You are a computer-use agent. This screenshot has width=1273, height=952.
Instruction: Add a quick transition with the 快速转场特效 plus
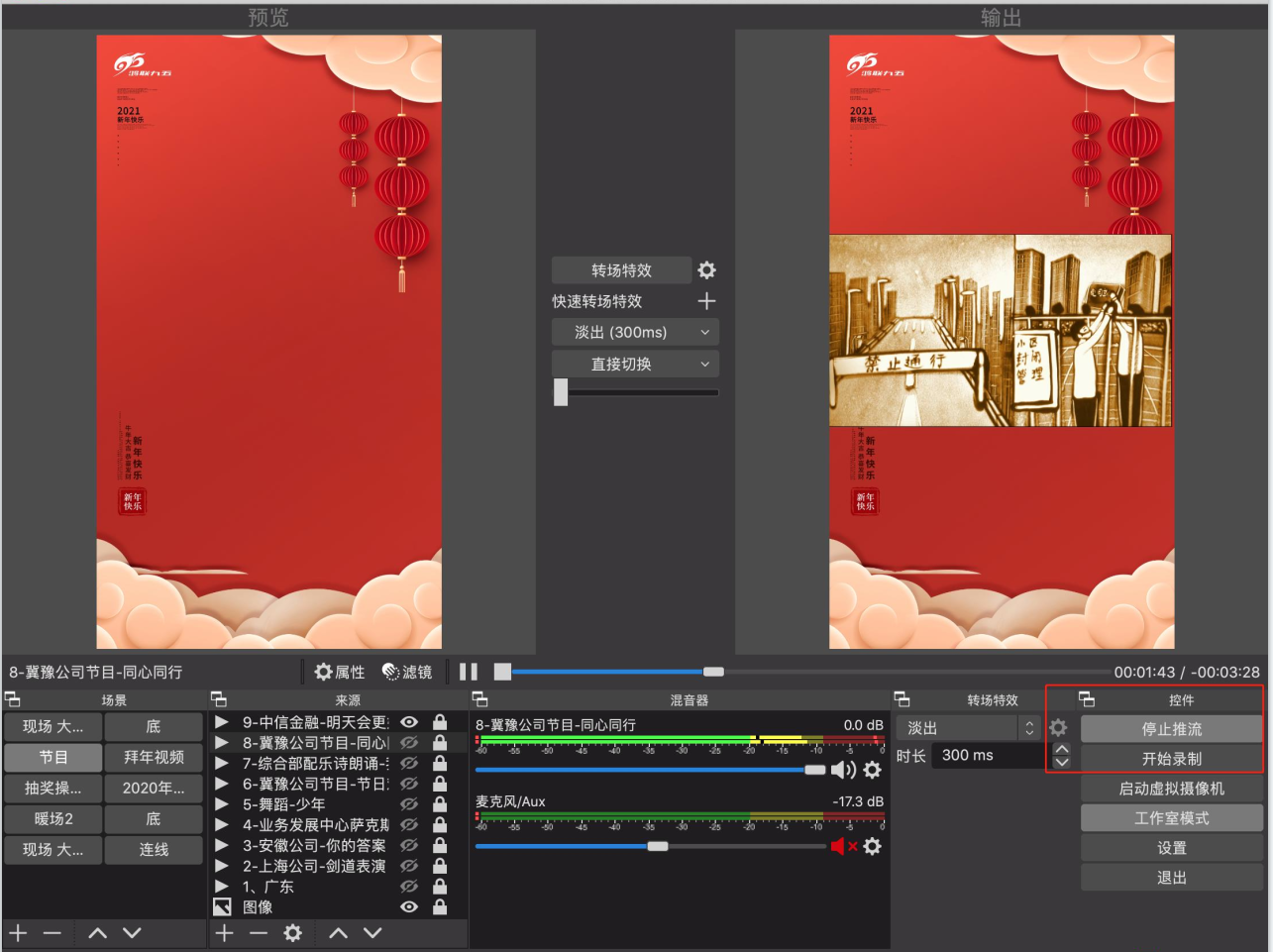[x=706, y=301]
